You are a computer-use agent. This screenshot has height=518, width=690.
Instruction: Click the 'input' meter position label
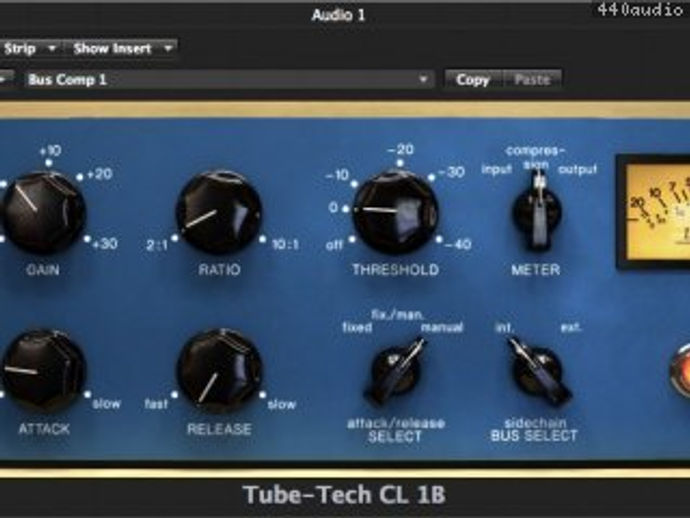coord(496,169)
